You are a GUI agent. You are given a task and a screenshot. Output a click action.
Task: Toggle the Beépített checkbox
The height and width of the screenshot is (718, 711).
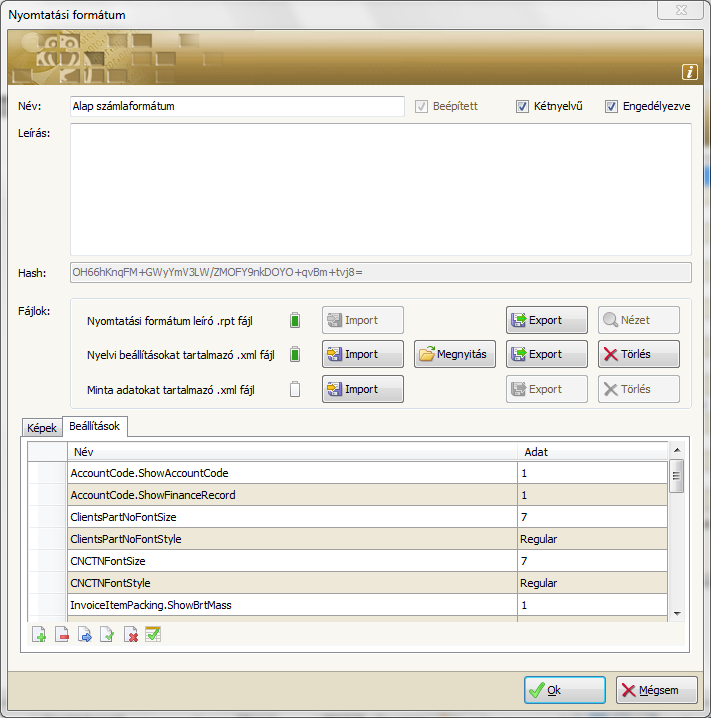point(421,106)
